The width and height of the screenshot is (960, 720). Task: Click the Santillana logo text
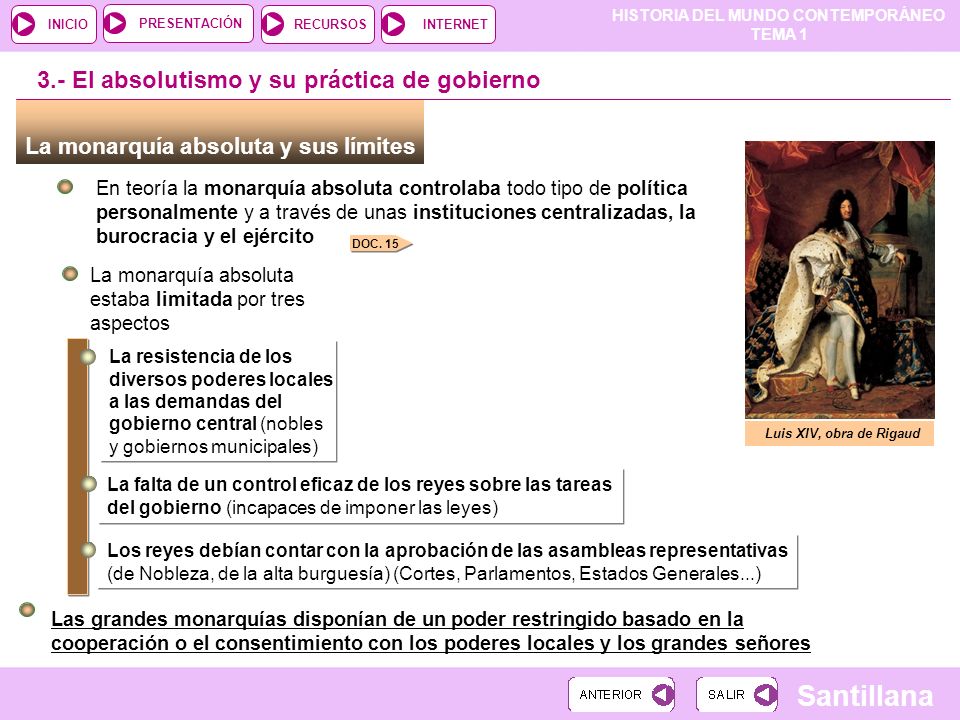(864, 696)
